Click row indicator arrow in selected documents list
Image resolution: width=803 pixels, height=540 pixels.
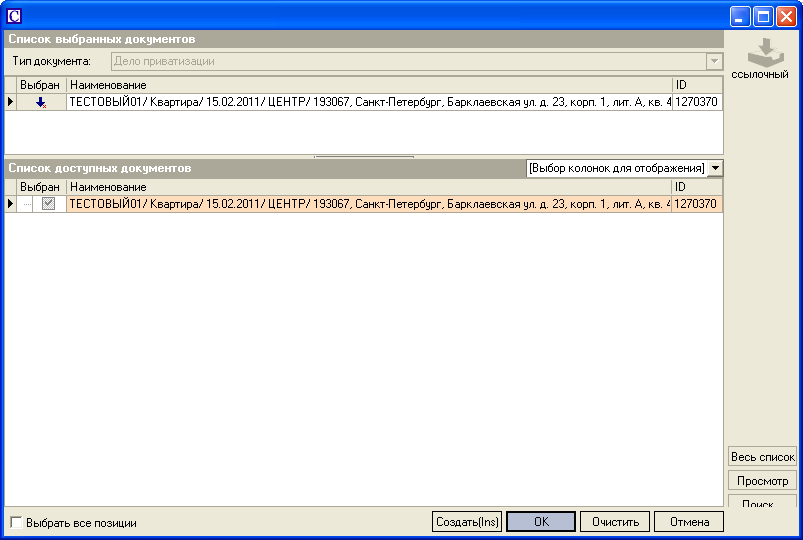point(11,102)
